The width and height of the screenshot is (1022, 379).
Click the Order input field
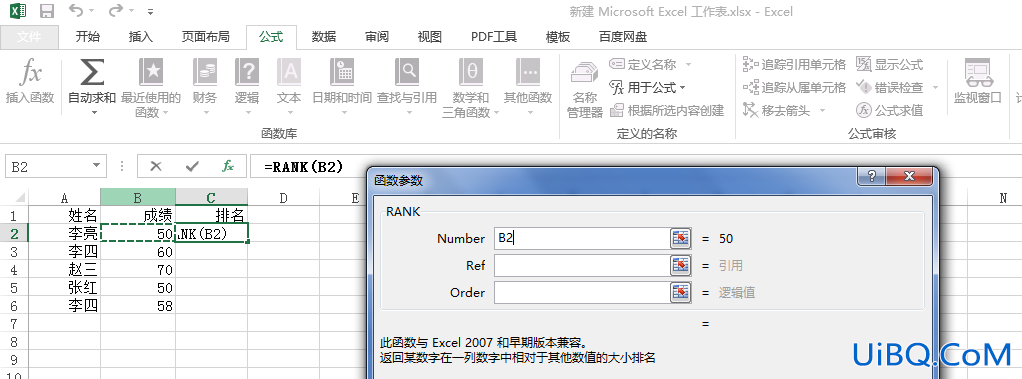coord(582,292)
